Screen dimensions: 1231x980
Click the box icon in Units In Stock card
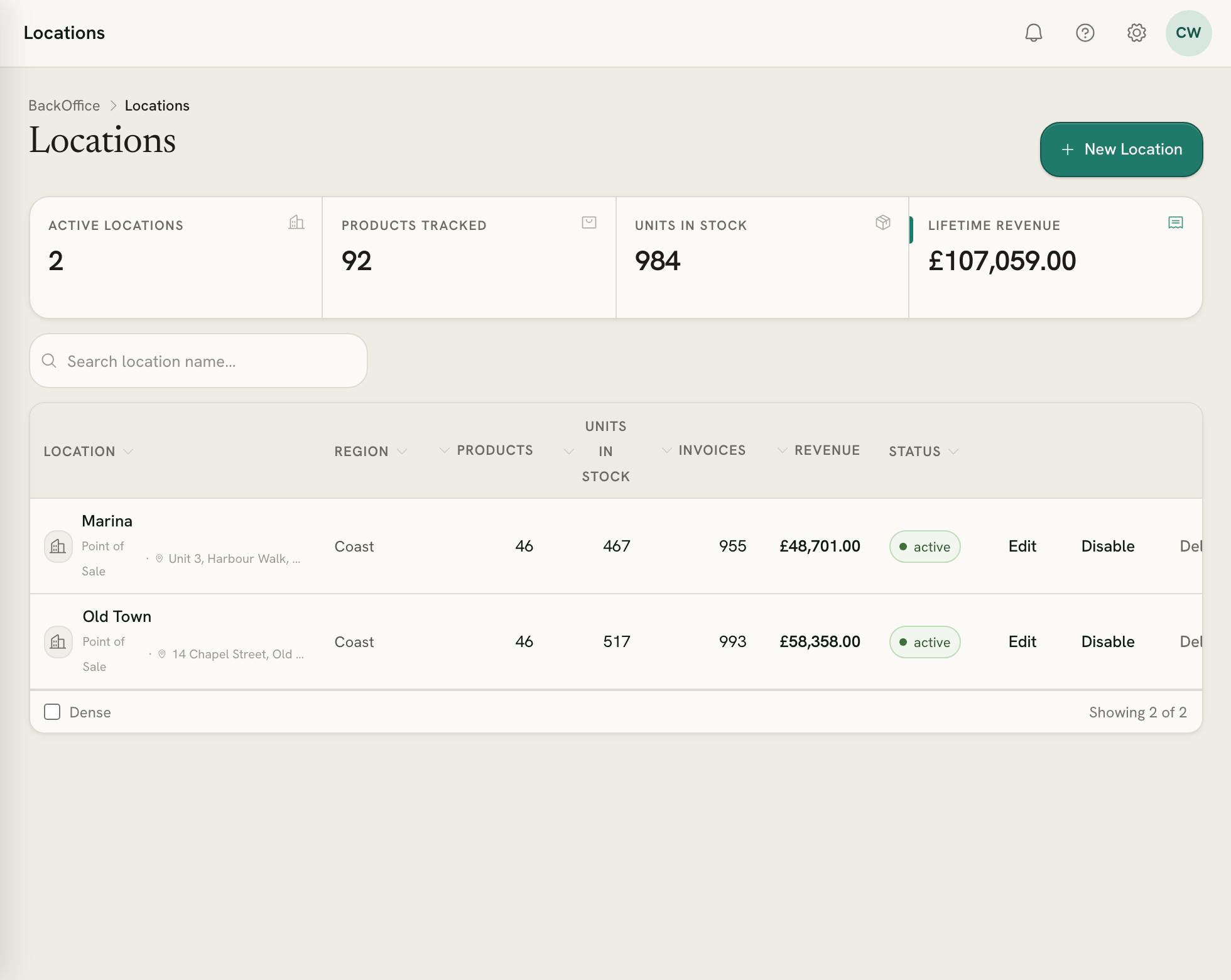tap(883, 222)
